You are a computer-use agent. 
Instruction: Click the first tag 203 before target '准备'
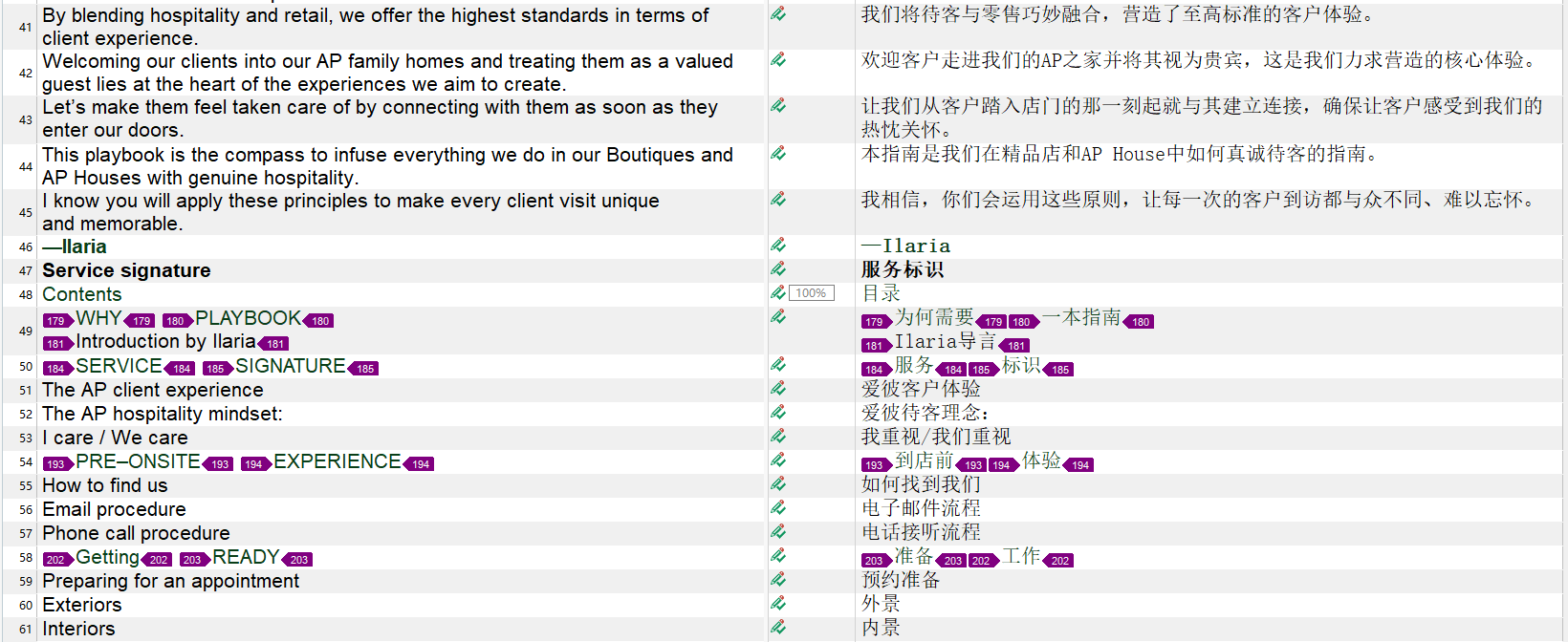(877, 561)
